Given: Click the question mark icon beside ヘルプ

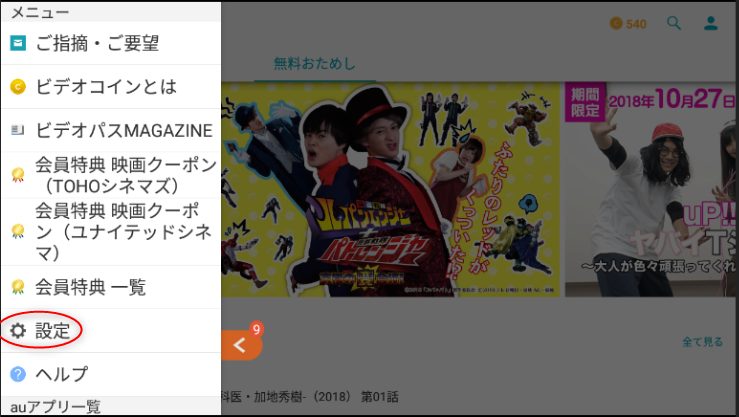Looking at the screenshot, I should [x=18, y=375].
